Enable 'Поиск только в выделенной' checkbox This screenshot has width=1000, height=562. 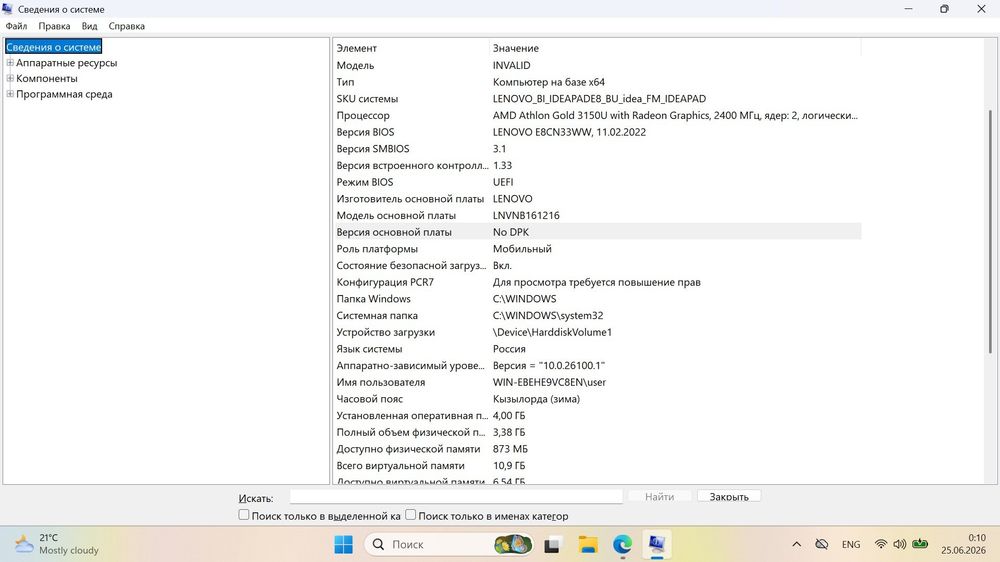click(244, 515)
